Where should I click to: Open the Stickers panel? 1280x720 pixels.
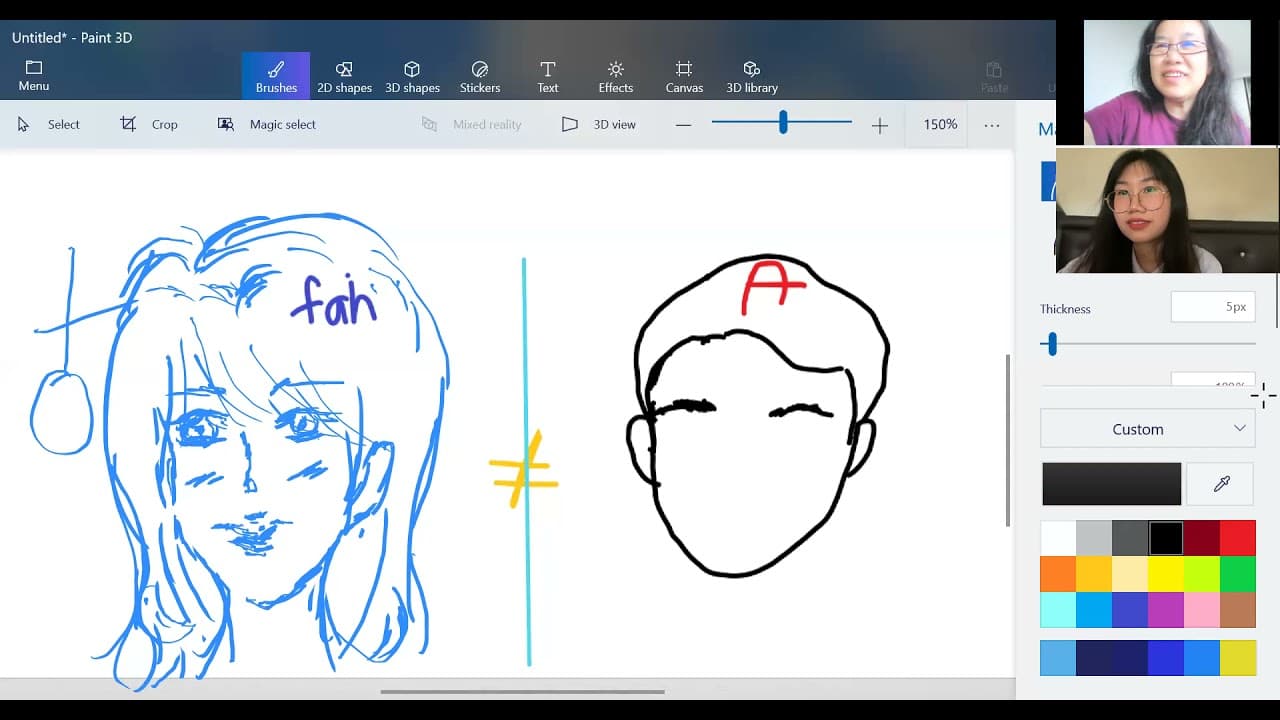[480, 76]
